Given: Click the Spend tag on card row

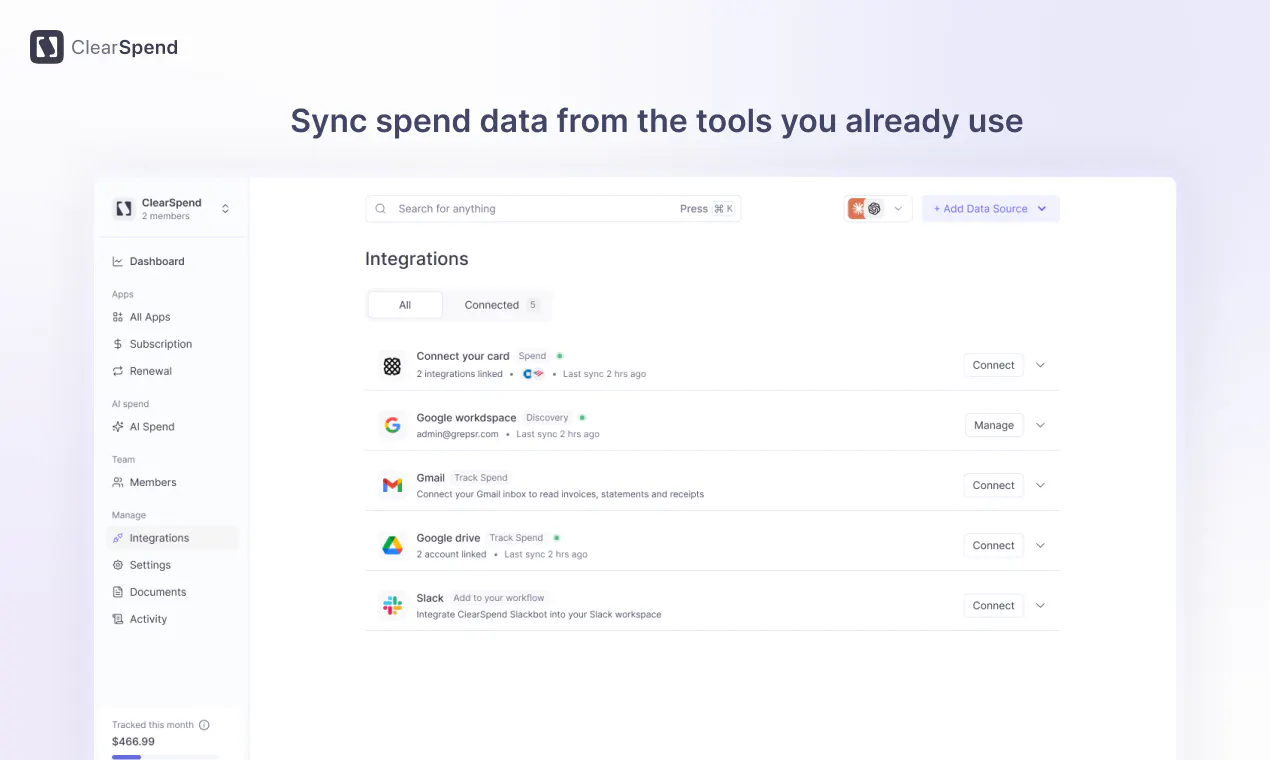Looking at the screenshot, I should 532,356.
